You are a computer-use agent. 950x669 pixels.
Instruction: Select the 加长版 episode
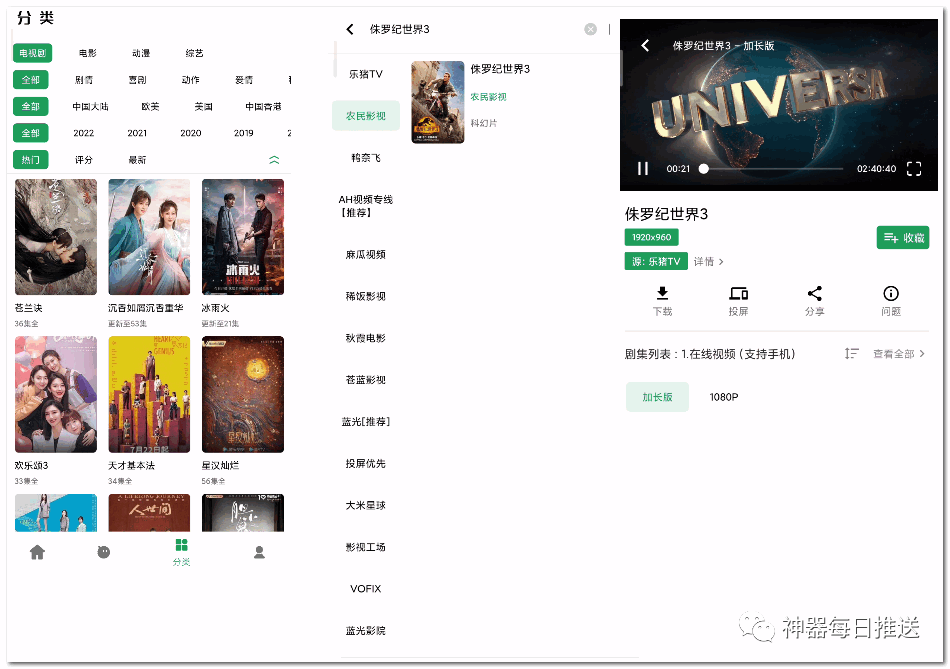pyautogui.click(x=657, y=397)
